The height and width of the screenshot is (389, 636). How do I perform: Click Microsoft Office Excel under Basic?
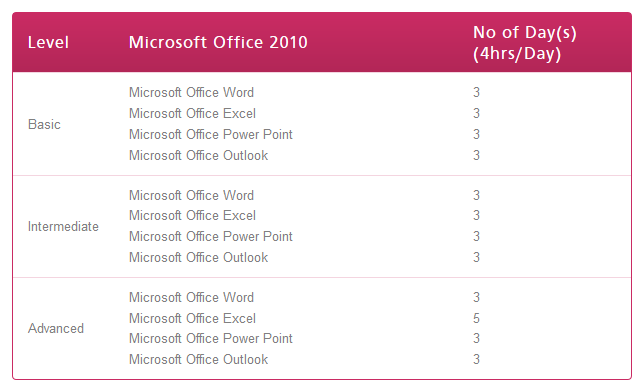click(x=192, y=114)
